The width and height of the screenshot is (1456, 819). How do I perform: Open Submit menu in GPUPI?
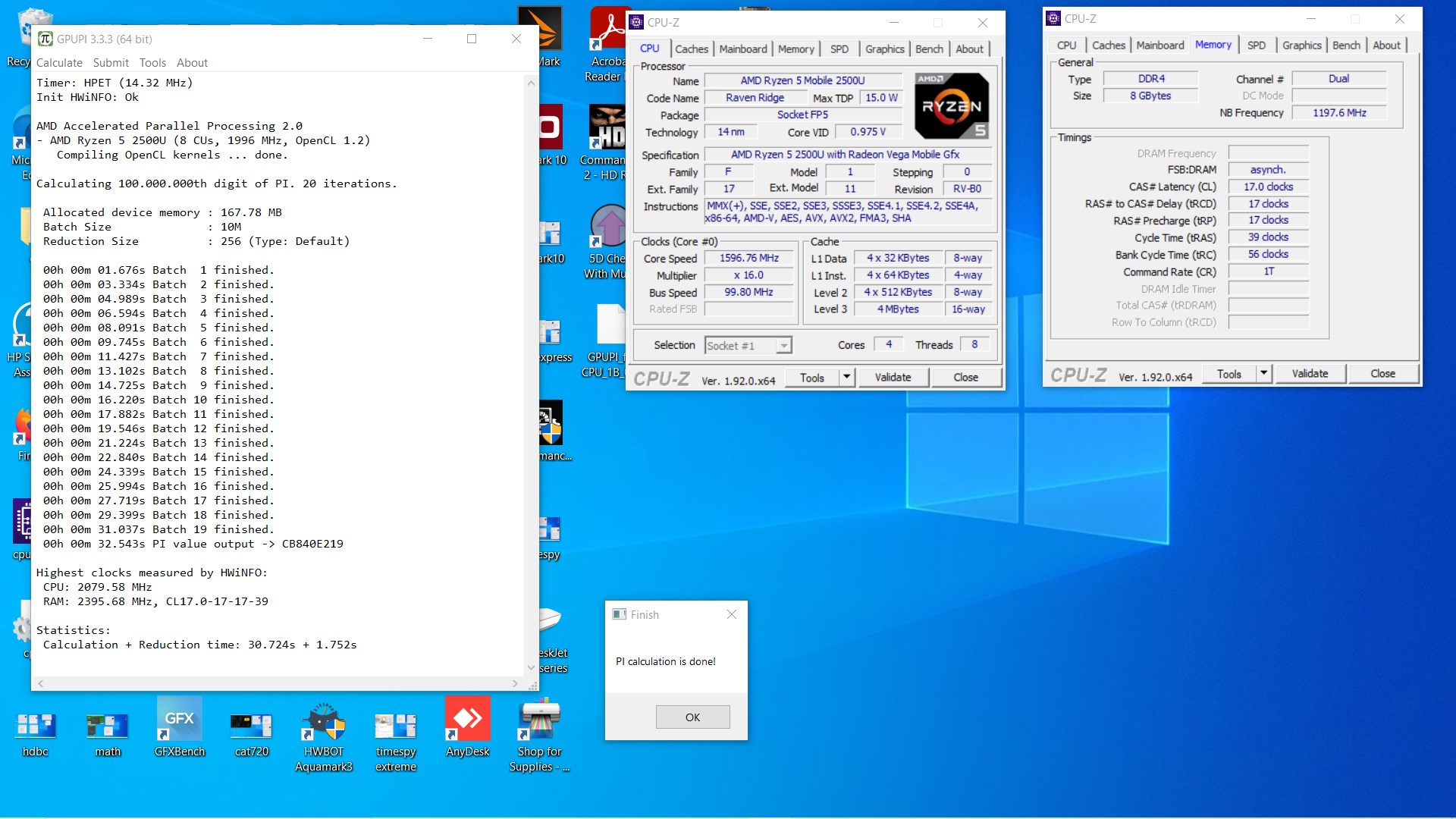pyautogui.click(x=111, y=63)
